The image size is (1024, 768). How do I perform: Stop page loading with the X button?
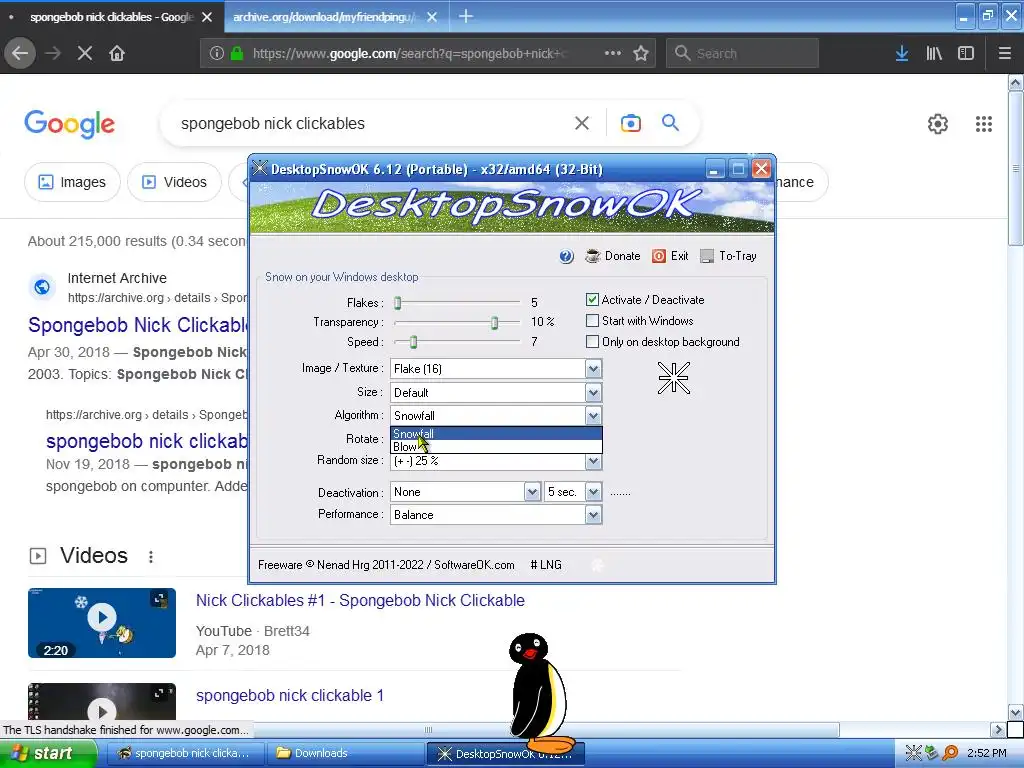[x=85, y=53]
